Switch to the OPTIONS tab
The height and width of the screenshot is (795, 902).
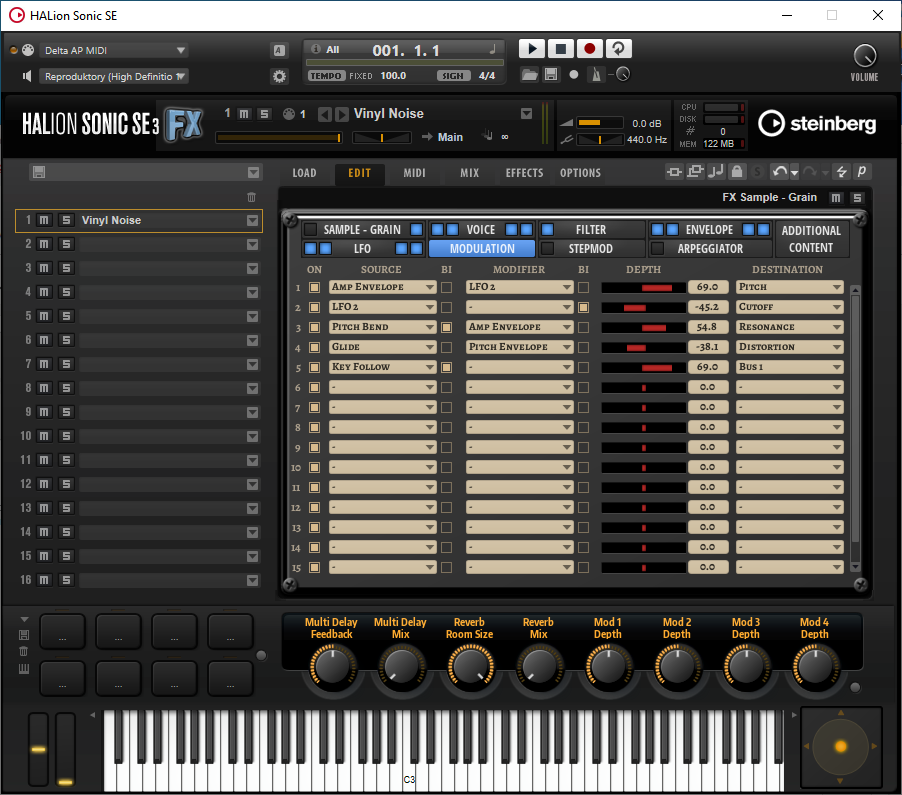tap(580, 173)
